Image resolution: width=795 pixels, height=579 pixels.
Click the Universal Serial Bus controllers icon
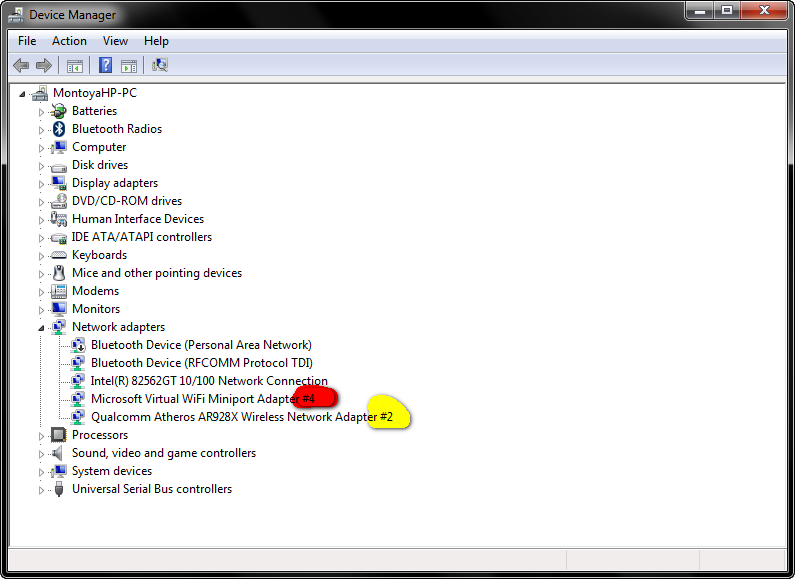pos(59,489)
